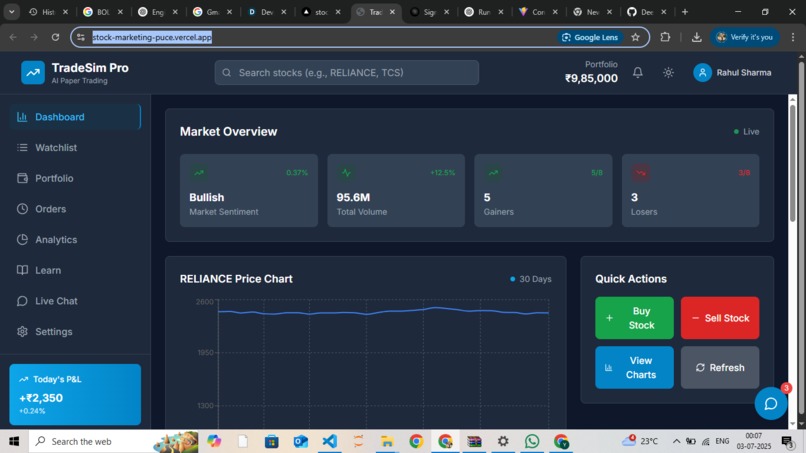Open Chrome three-dot menu

[793, 37]
